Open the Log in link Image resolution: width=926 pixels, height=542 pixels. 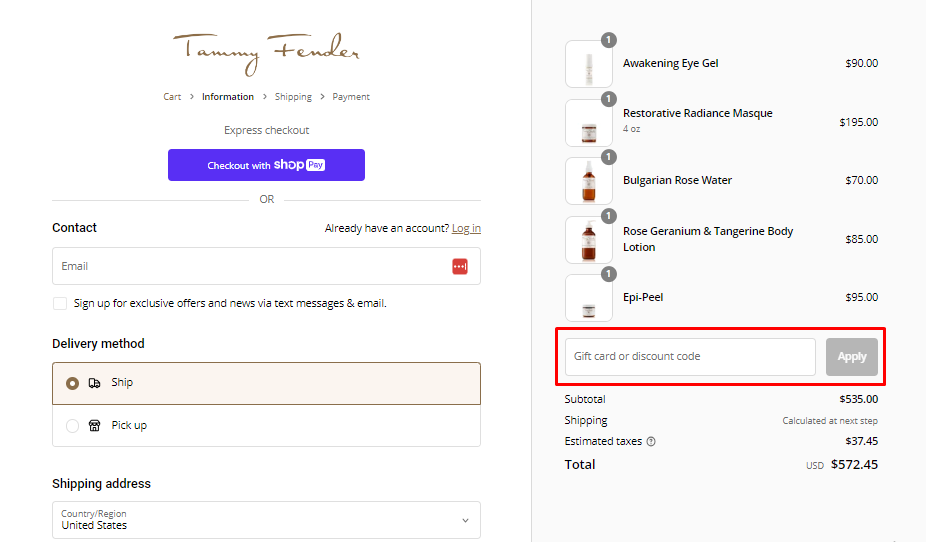pyautogui.click(x=466, y=228)
